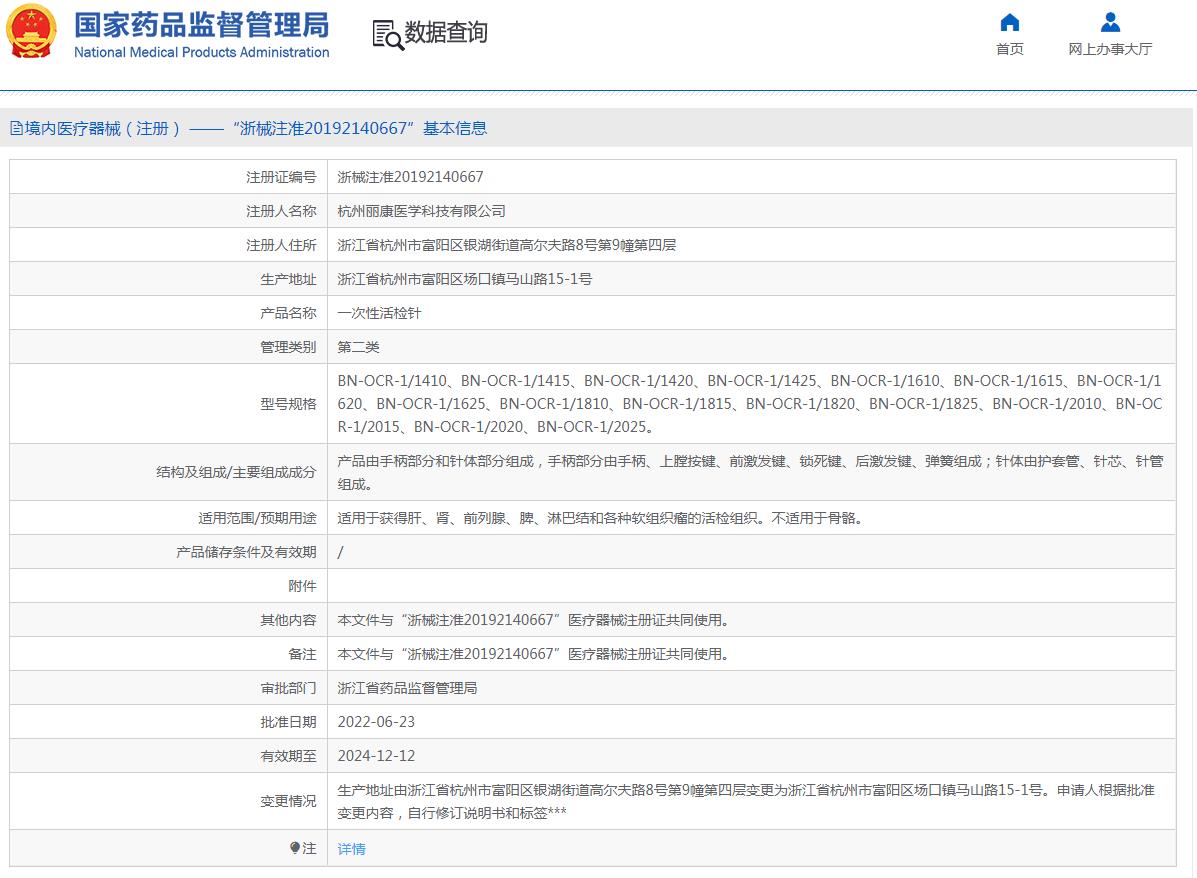Click the 注册人名称 label
This screenshot has width=1197, height=878.
click(281, 211)
